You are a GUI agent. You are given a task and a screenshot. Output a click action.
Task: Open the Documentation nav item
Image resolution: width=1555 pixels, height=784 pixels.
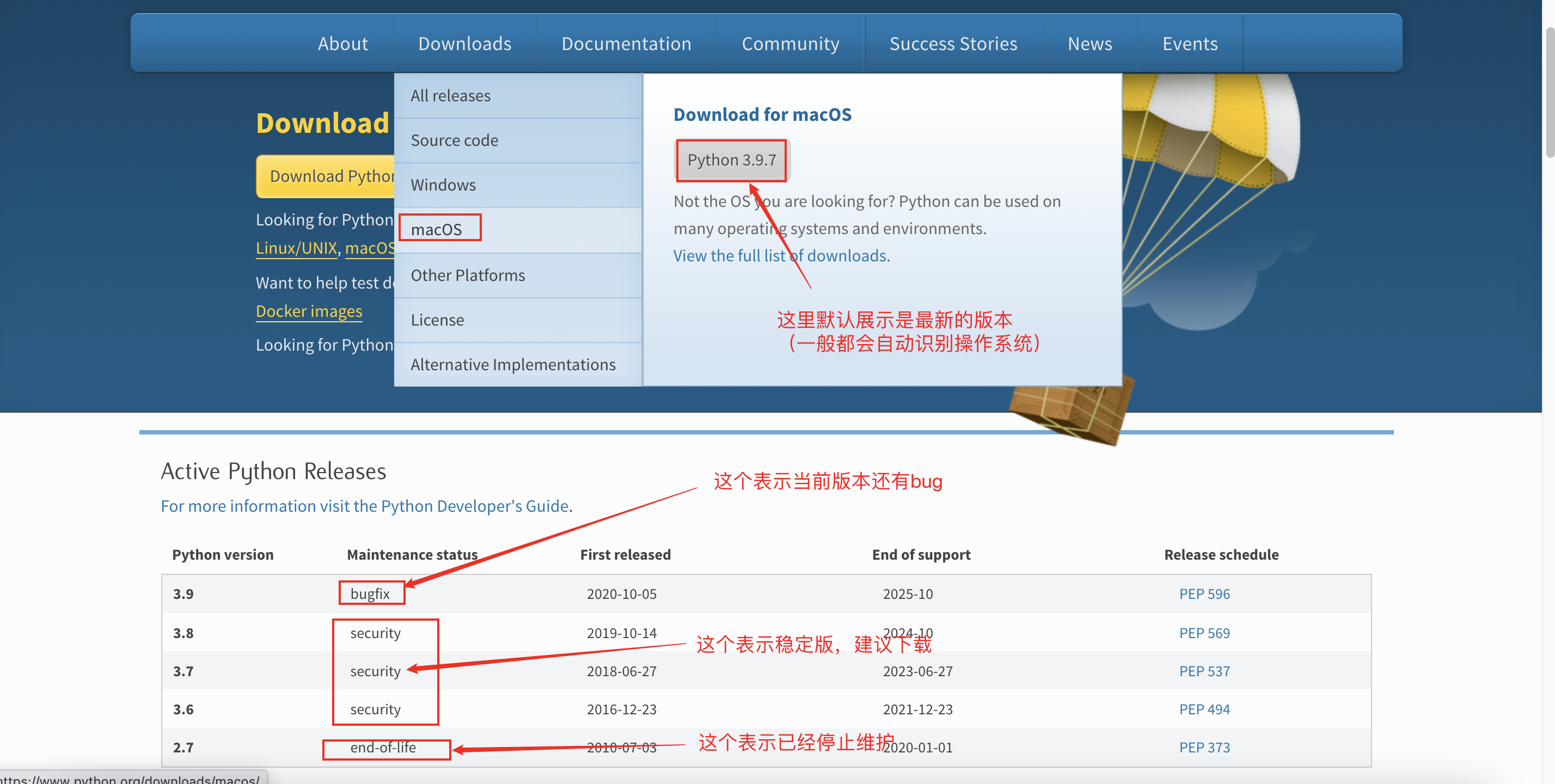[626, 44]
